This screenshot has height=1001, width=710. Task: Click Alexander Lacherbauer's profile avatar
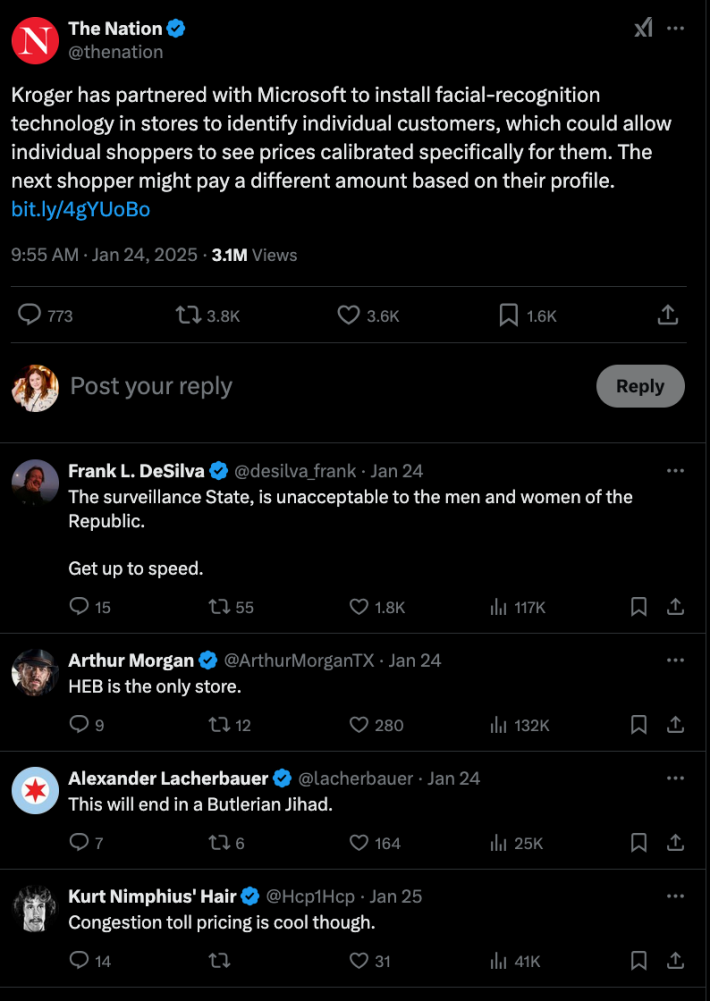pos(35,792)
